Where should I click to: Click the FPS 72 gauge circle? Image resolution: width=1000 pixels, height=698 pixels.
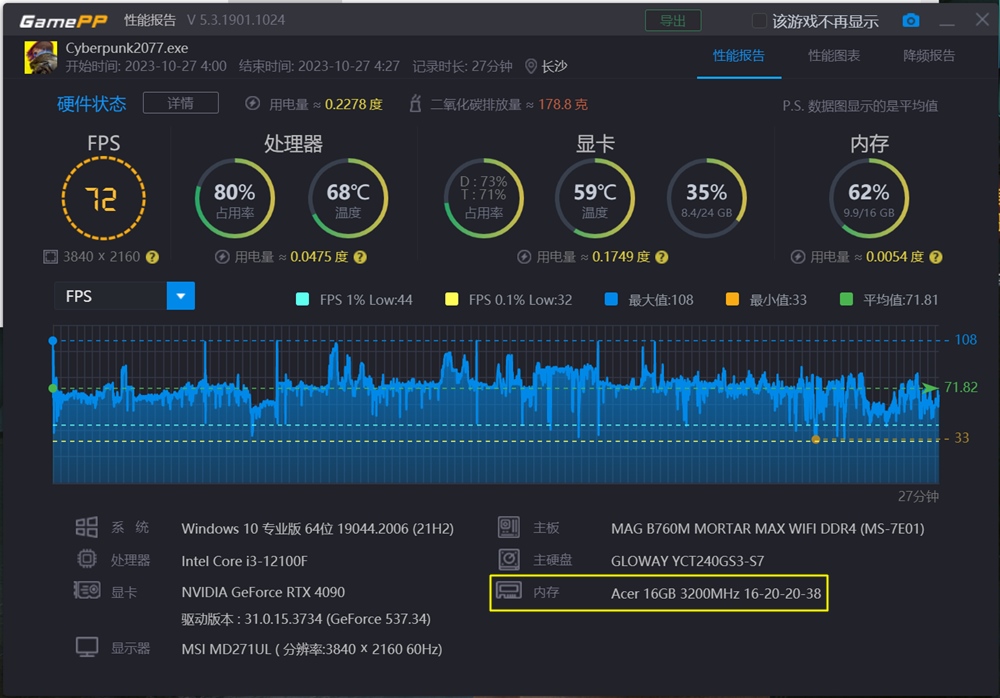[x=103, y=198]
